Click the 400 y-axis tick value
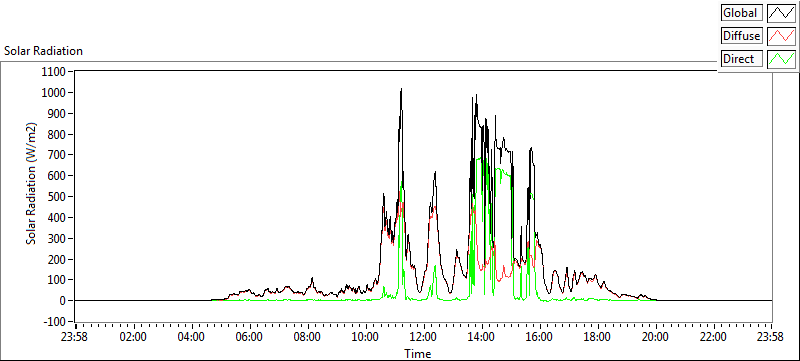 pyautogui.click(x=58, y=218)
